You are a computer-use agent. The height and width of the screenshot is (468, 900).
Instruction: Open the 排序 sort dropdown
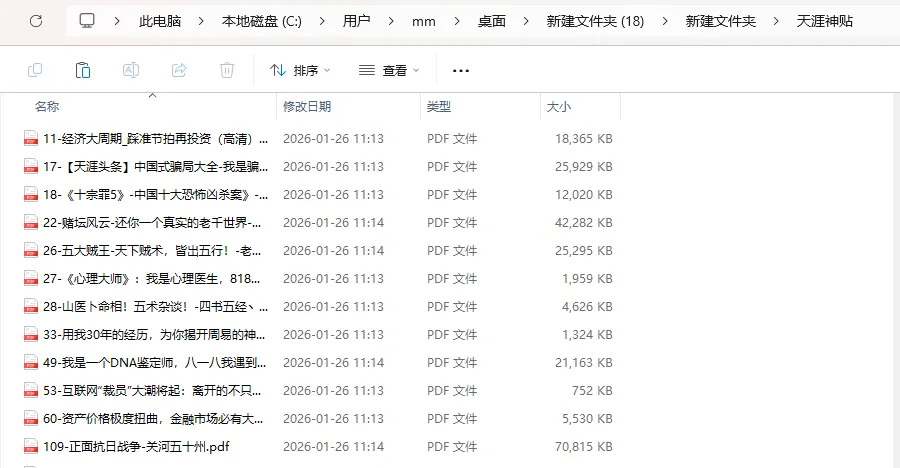point(300,70)
